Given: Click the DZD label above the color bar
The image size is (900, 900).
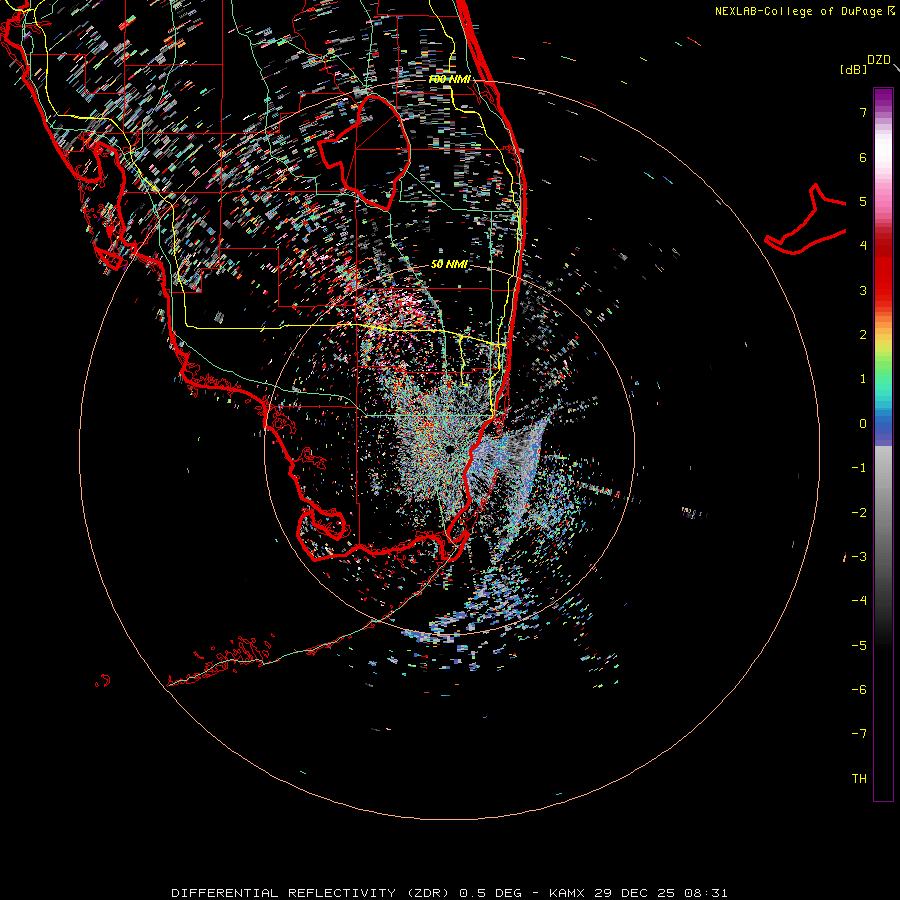Looking at the screenshot, I should click(x=879, y=60).
